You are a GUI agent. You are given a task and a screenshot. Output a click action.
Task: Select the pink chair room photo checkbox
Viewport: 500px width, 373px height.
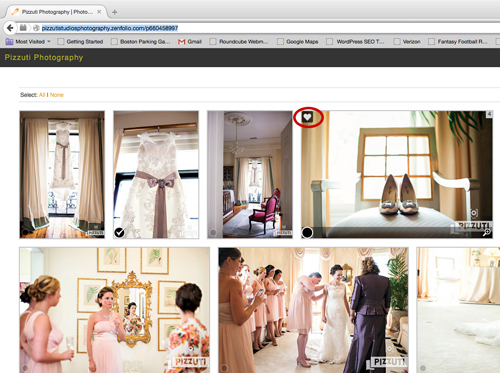click(x=213, y=232)
